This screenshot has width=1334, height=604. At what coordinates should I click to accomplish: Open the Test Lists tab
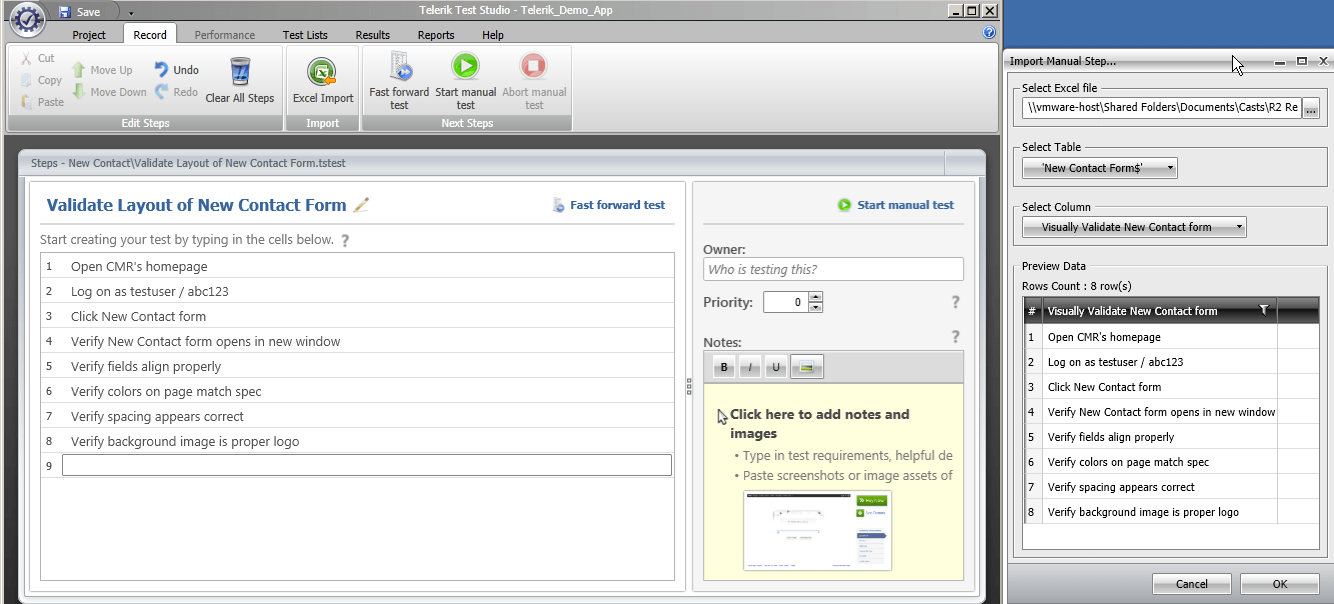click(x=305, y=35)
